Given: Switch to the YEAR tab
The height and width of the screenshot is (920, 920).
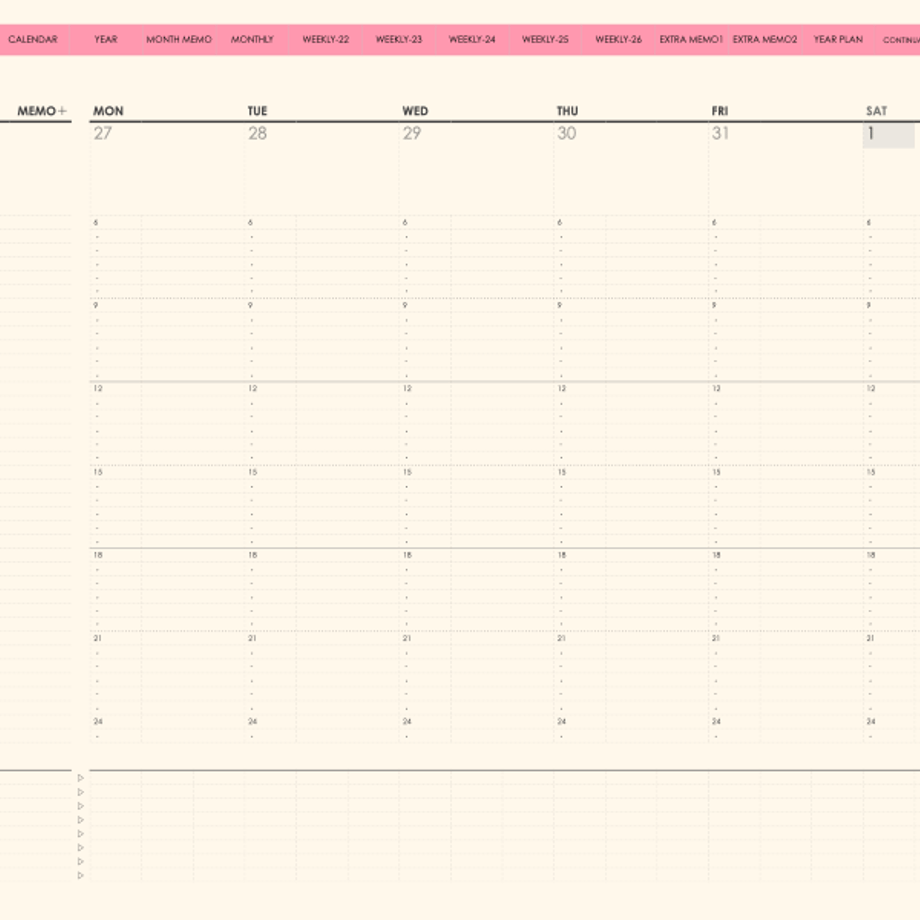Looking at the screenshot, I should [x=106, y=39].
